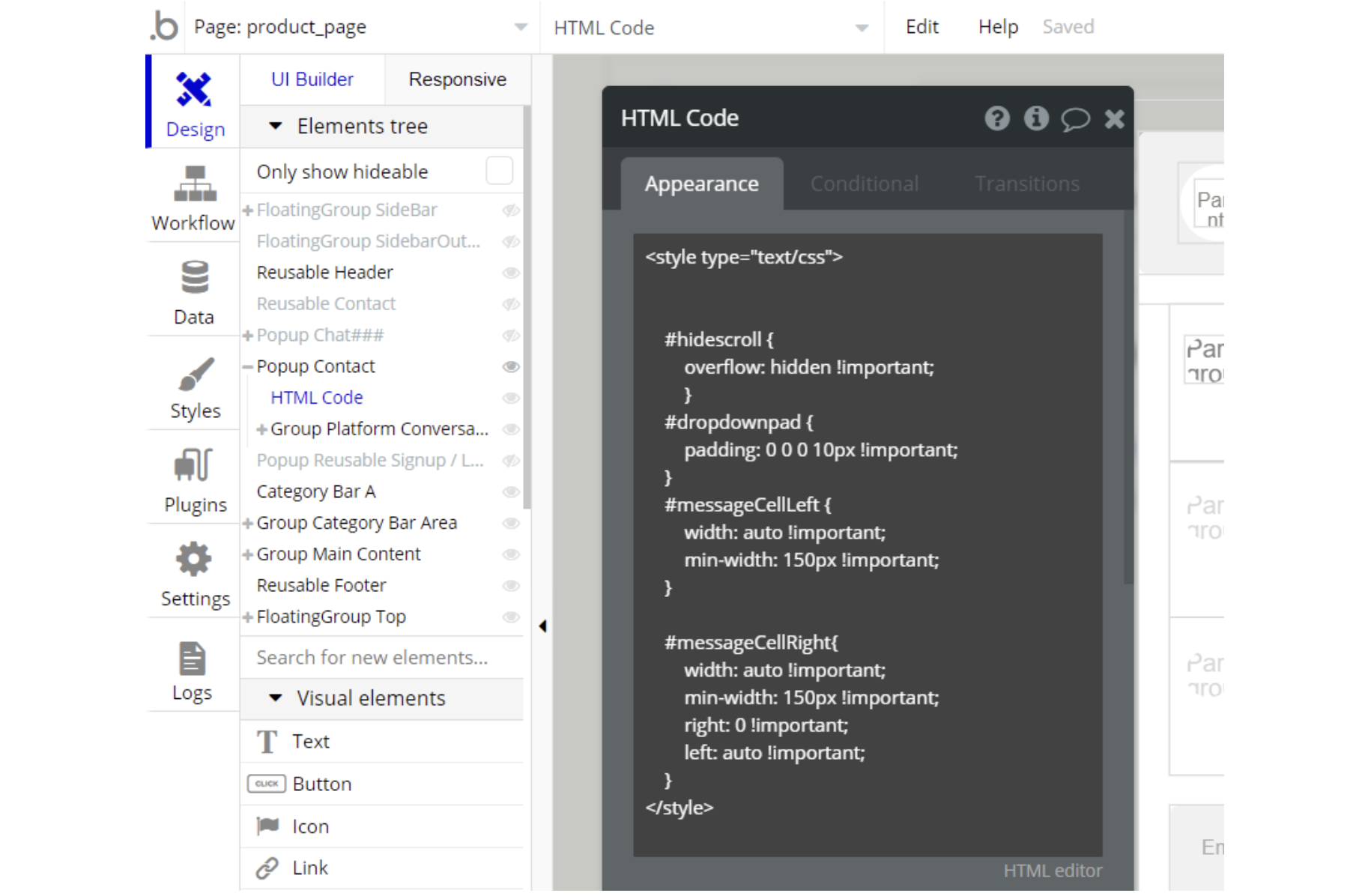Click the question mark help icon in HTML Code panel
Screen dimensions: 1371x896
pyautogui.click(x=996, y=118)
